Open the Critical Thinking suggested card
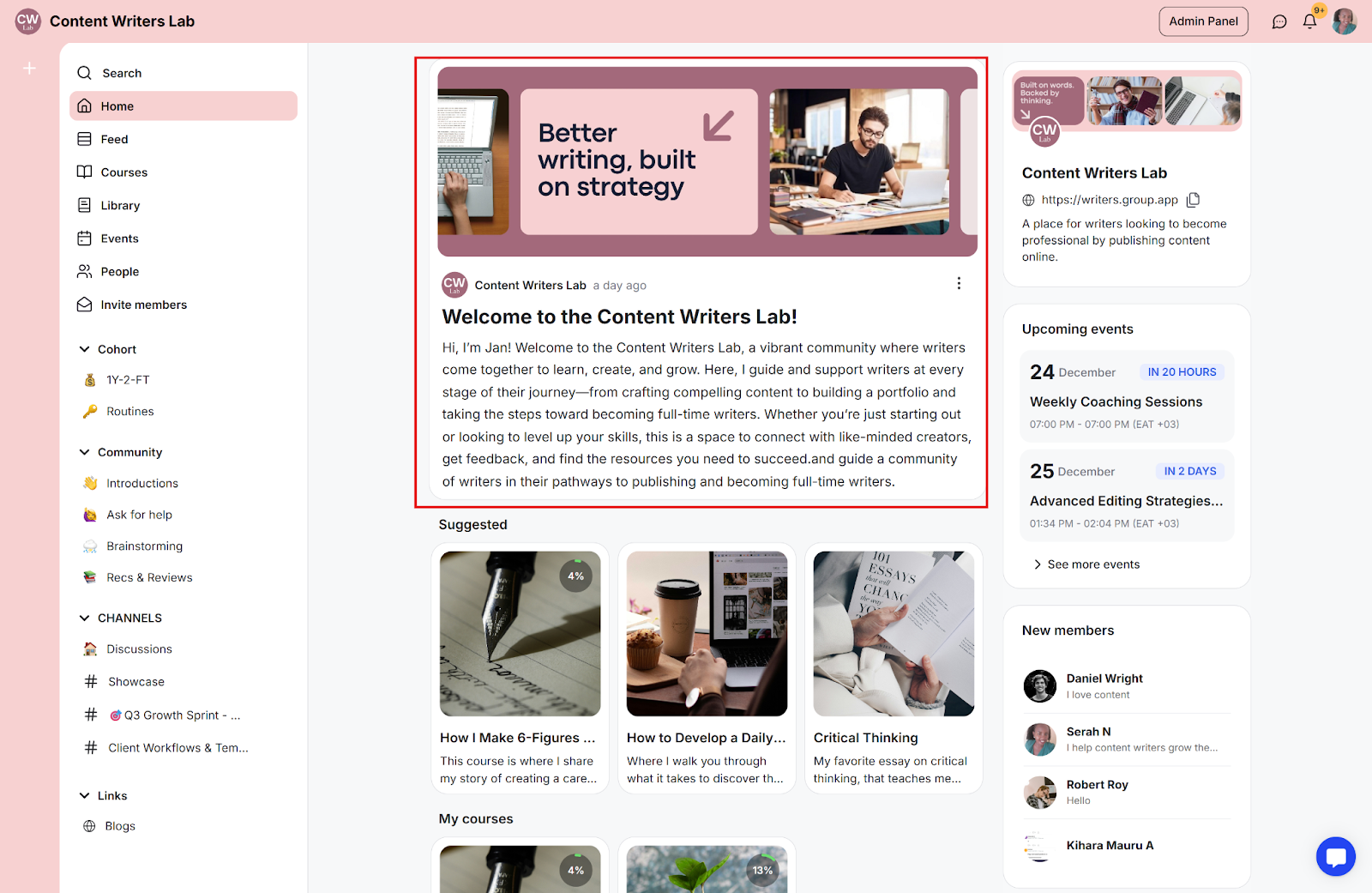Image resolution: width=1372 pixels, height=893 pixels. point(894,668)
